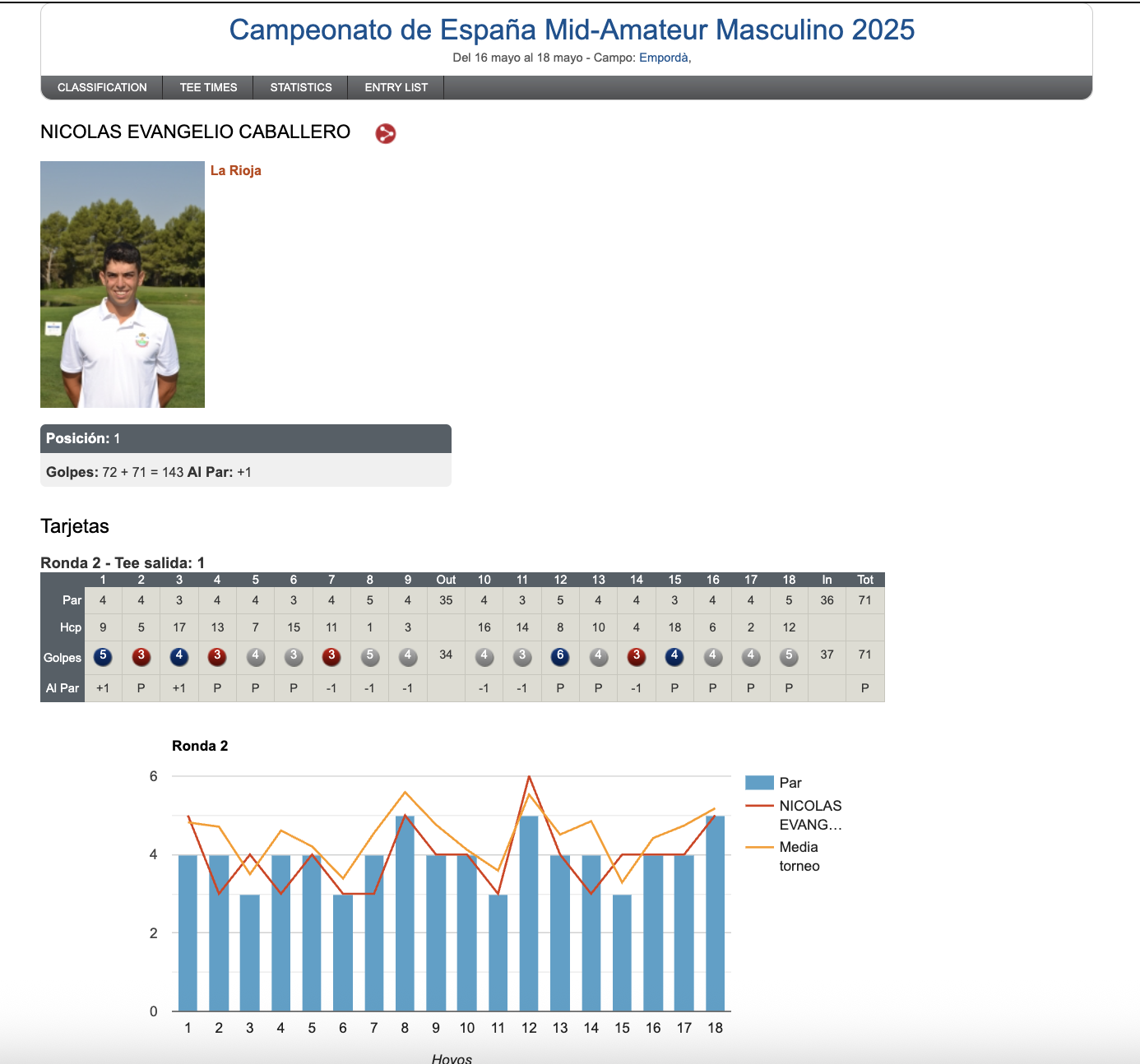Click hole 7 red score ball
The image size is (1140, 1064).
[x=331, y=656]
